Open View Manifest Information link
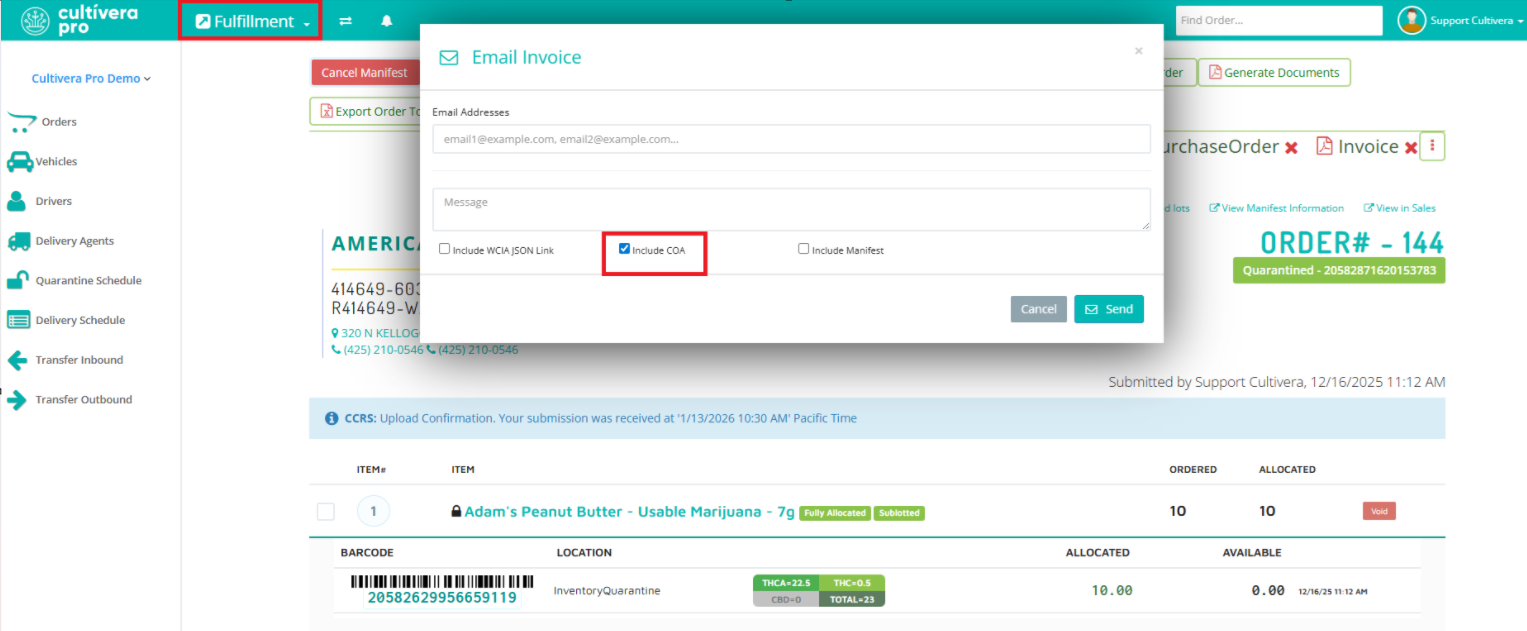Screen dimensions: 1527x631 click(x=1277, y=208)
